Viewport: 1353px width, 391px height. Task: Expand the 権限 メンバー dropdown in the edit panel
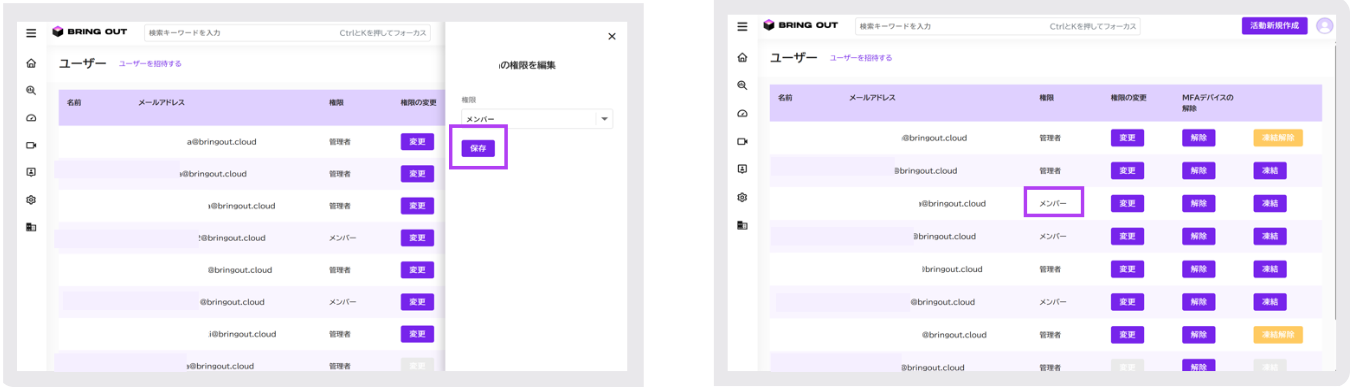537,119
